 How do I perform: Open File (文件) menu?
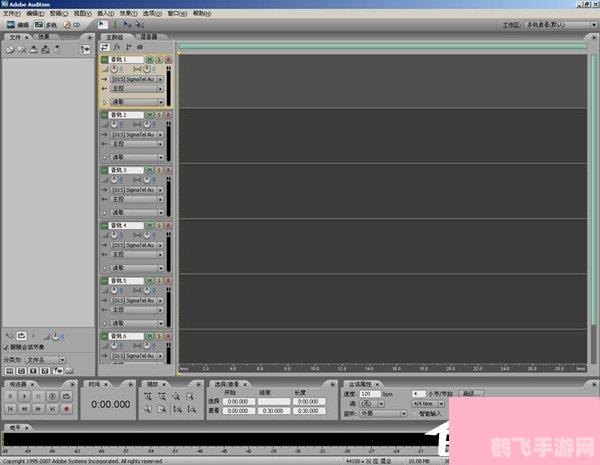tap(11, 13)
